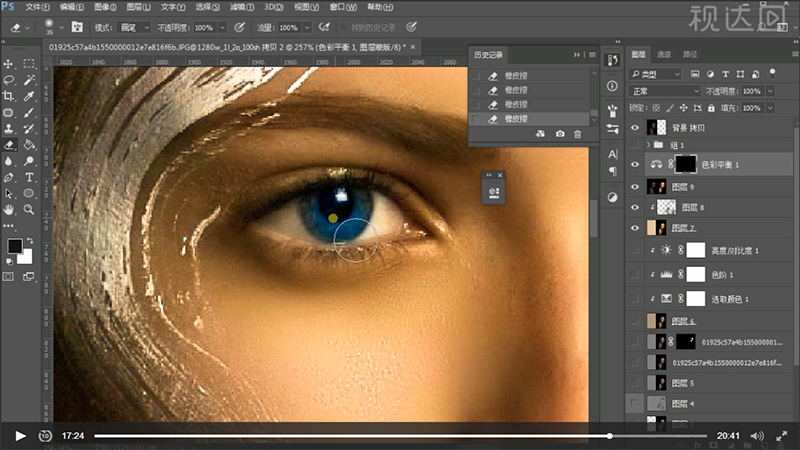This screenshot has height=450, width=800.
Task: Swap foreground and background colors
Action: (30, 241)
